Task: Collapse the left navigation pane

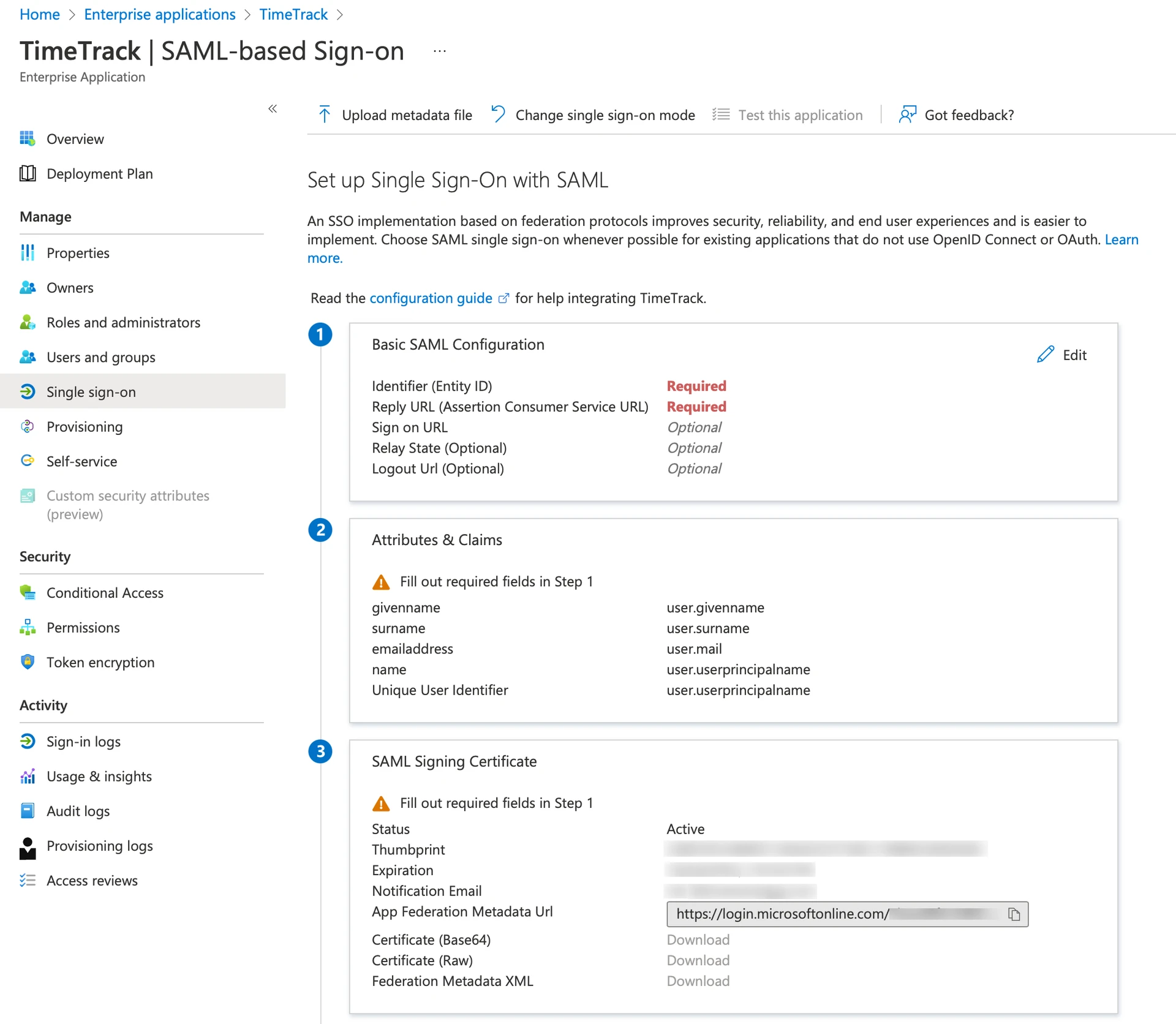Action: pyautogui.click(x=273, y=108)
